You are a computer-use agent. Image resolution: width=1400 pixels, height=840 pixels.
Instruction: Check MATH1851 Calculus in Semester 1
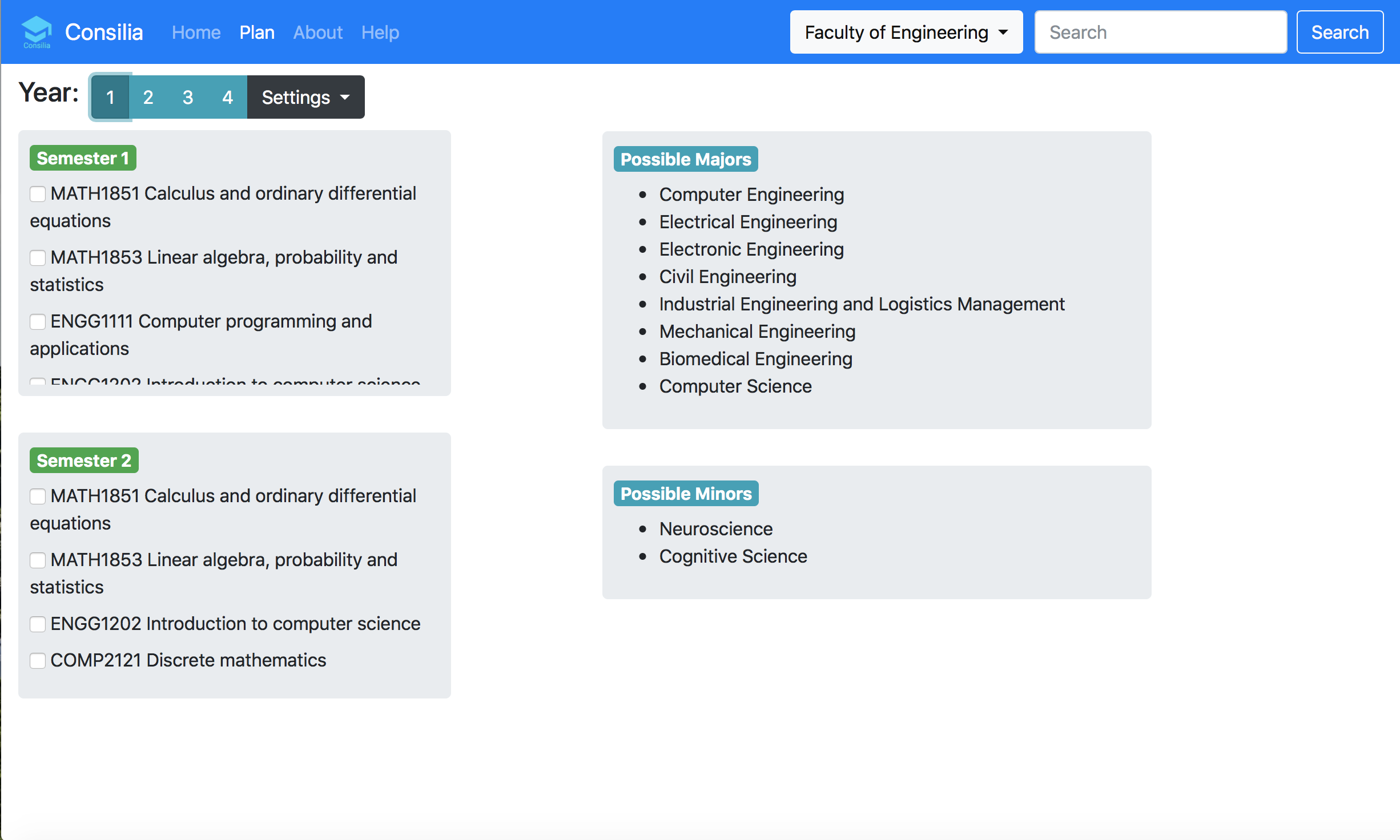38,194
